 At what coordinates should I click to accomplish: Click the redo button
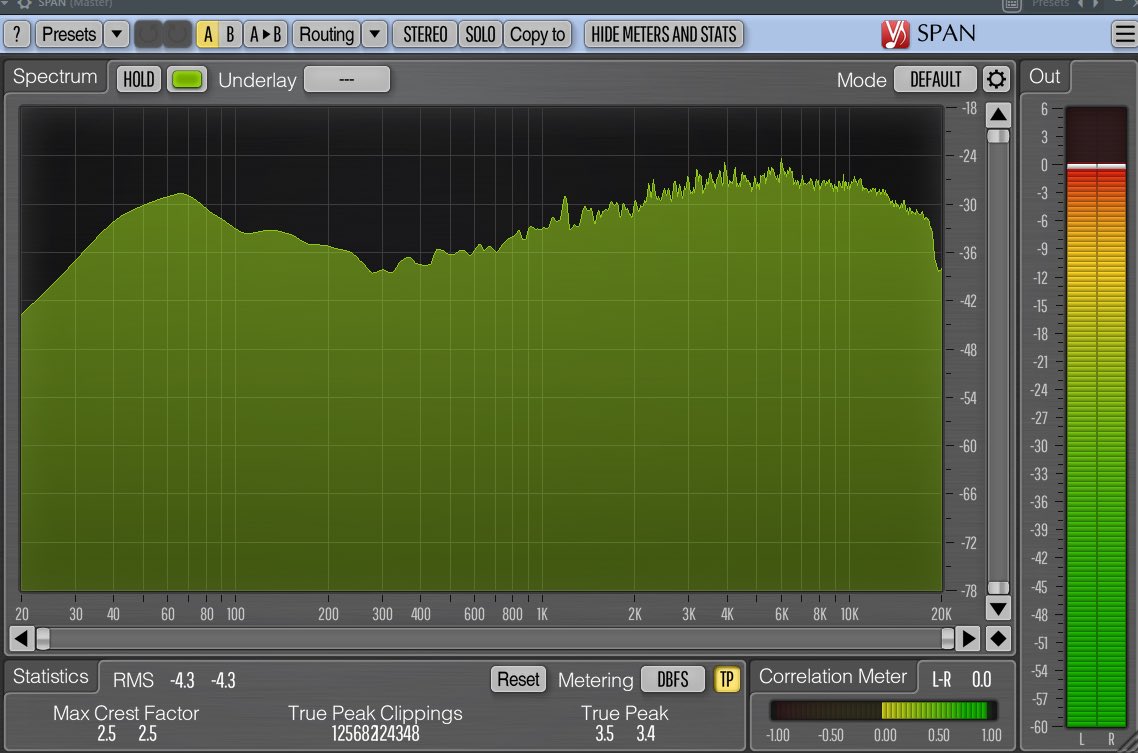point(177,34)
